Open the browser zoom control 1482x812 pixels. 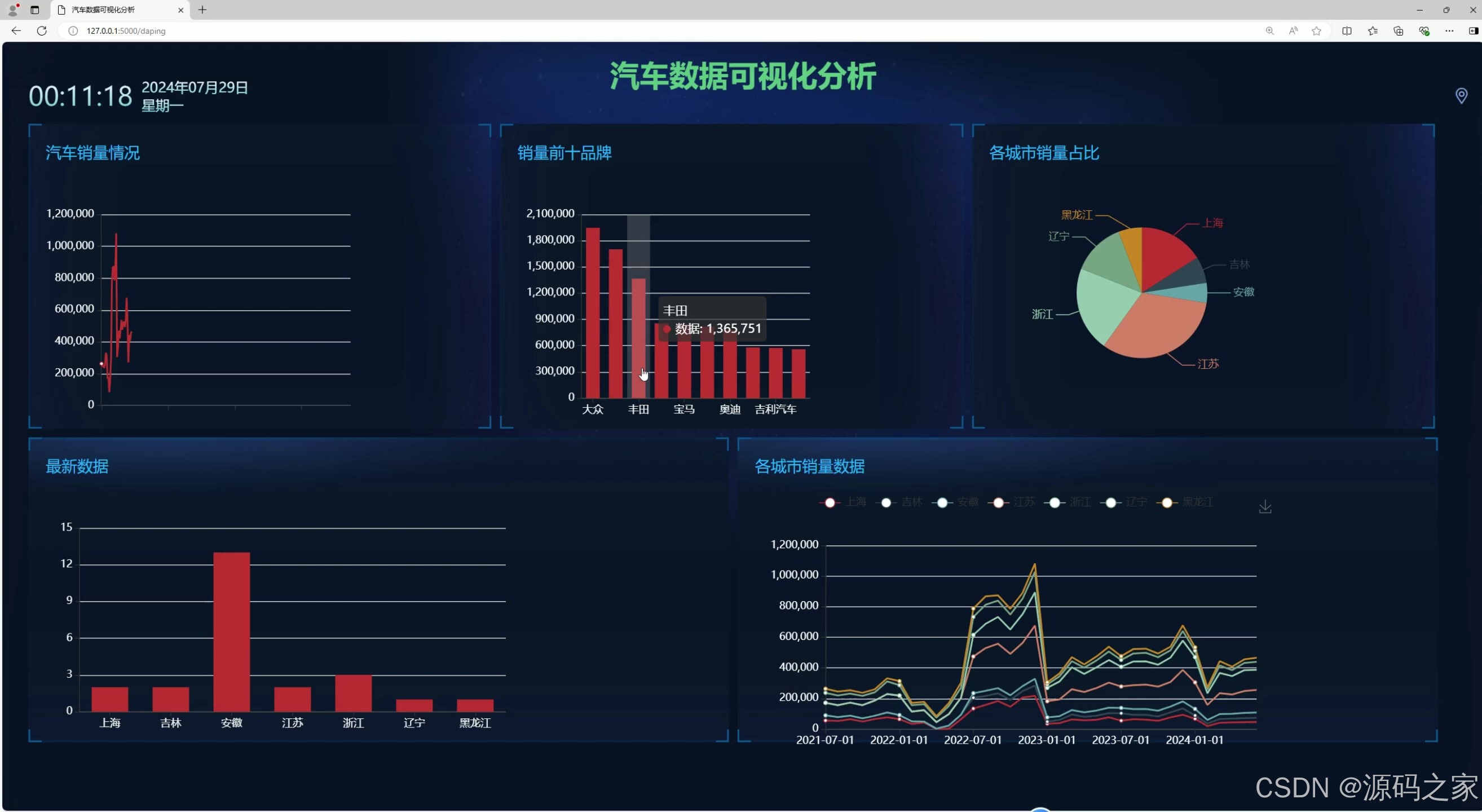coord(1269,31)
